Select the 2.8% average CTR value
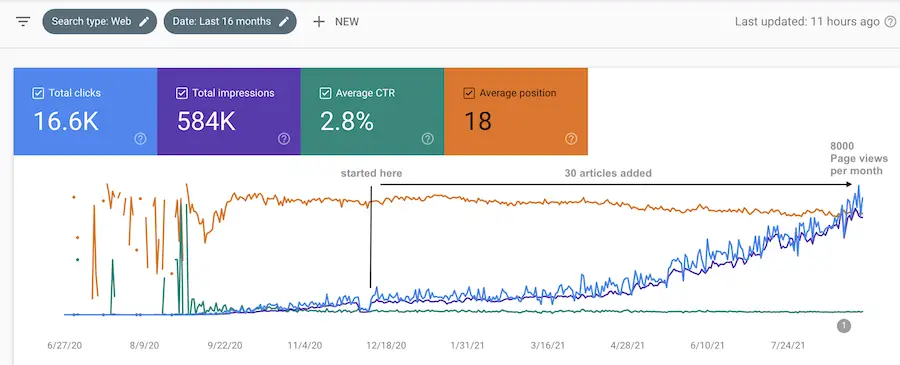The height and width of the screenshot is (365, 900). [x=347, y=122]
